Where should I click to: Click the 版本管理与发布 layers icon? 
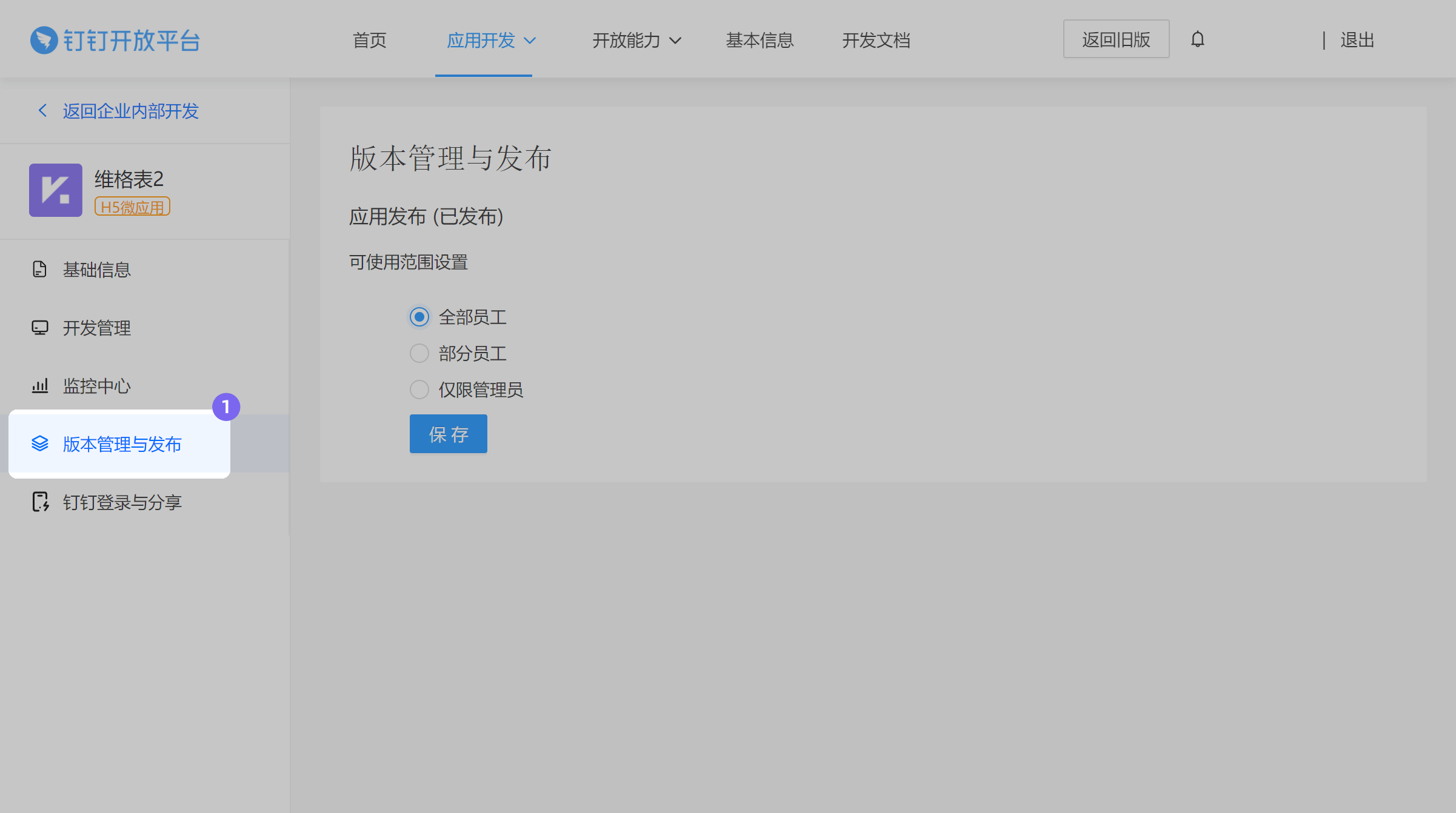(x=40, y=443)
